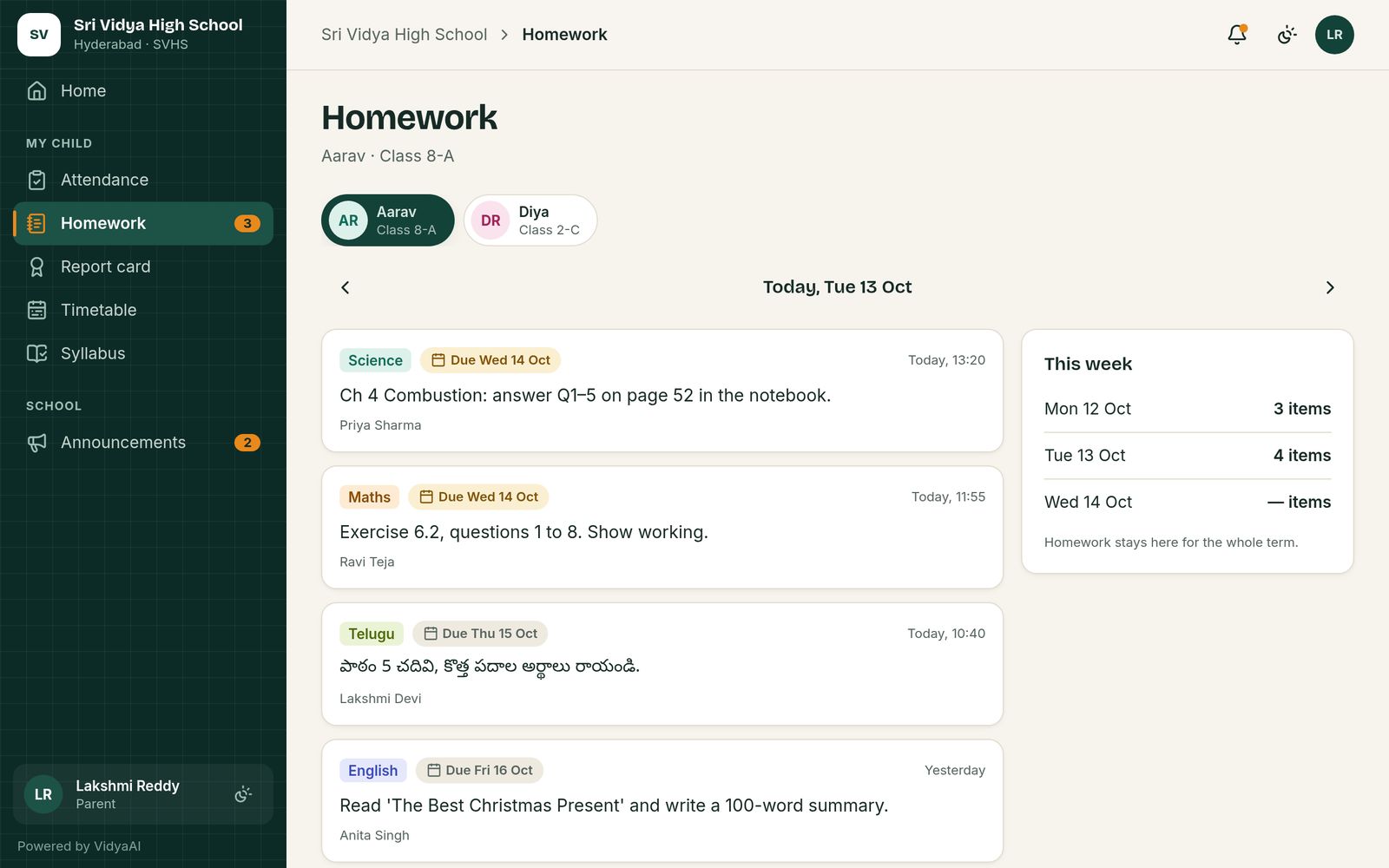Open notifications bell in top bar
The image size is (1389, 868).
click(x=1237, y=35)
